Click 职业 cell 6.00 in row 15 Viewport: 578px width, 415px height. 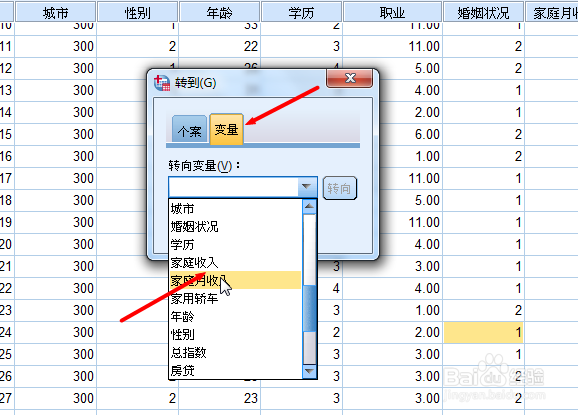coord(393,134)
